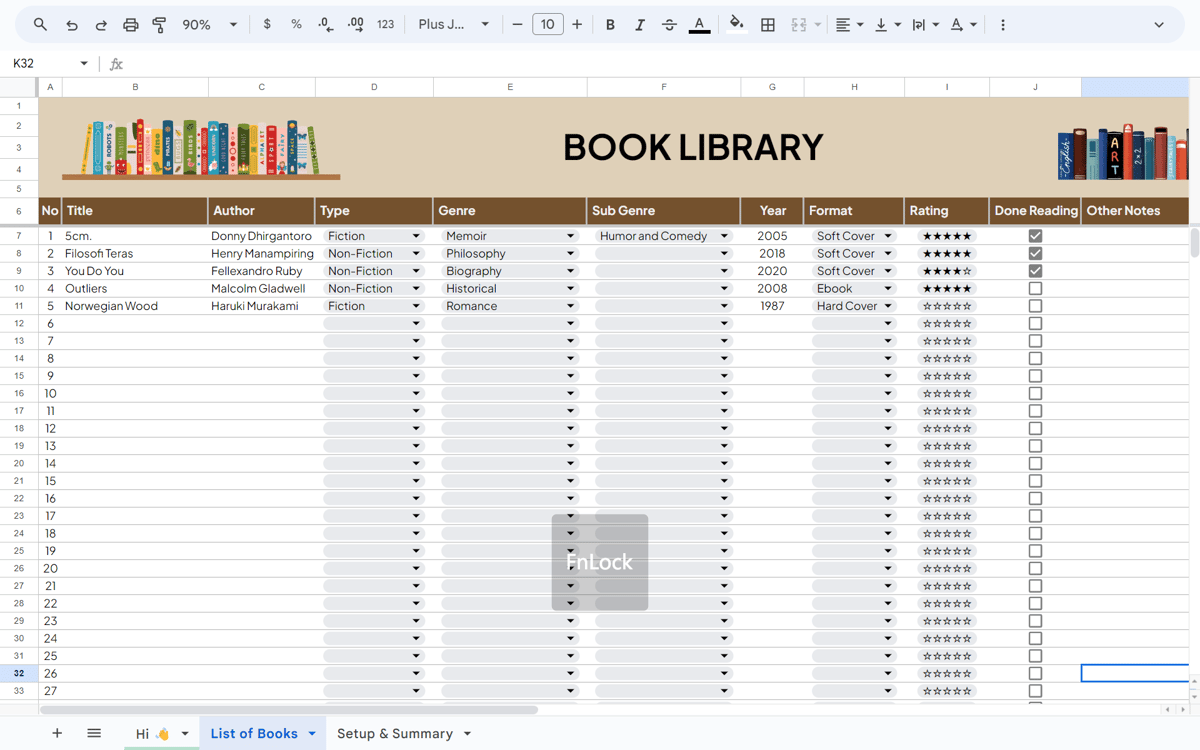Increase decimal places icon
The height and width of the screenshot is (750, 1200).
[x=356, y=25]
